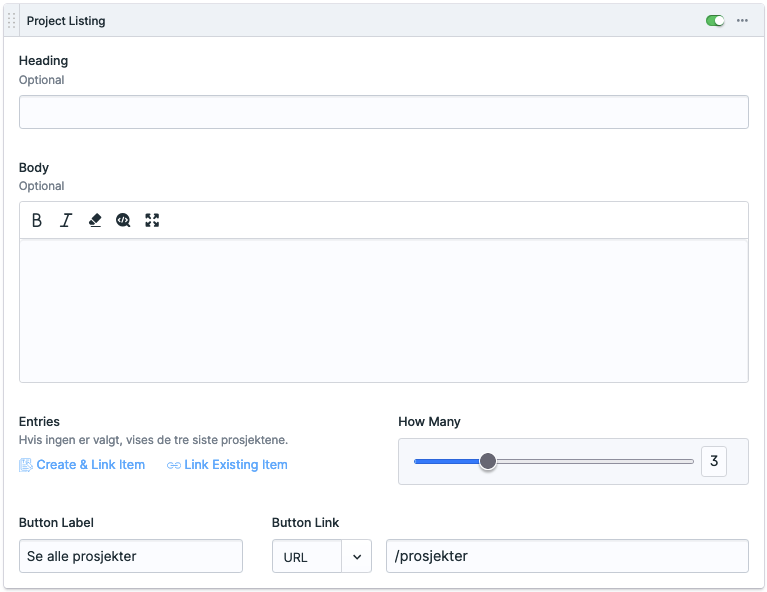This screenshot has height=592, width=767.
Task: Open the source code view icon
Action: [x=123, y=220]
